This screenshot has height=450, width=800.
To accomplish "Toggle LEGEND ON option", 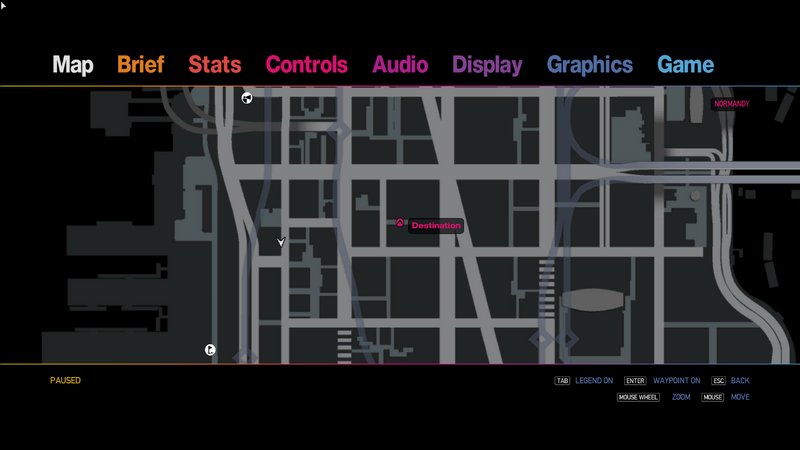I will [594, 381].
